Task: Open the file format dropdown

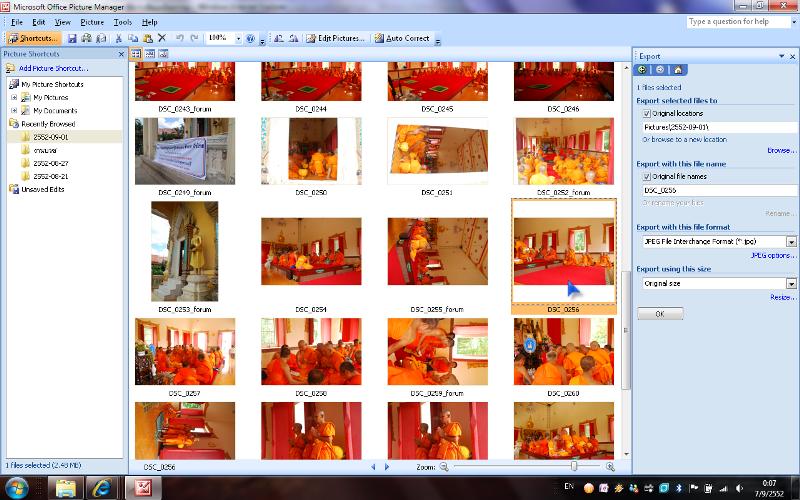Action: coord(791,242)
